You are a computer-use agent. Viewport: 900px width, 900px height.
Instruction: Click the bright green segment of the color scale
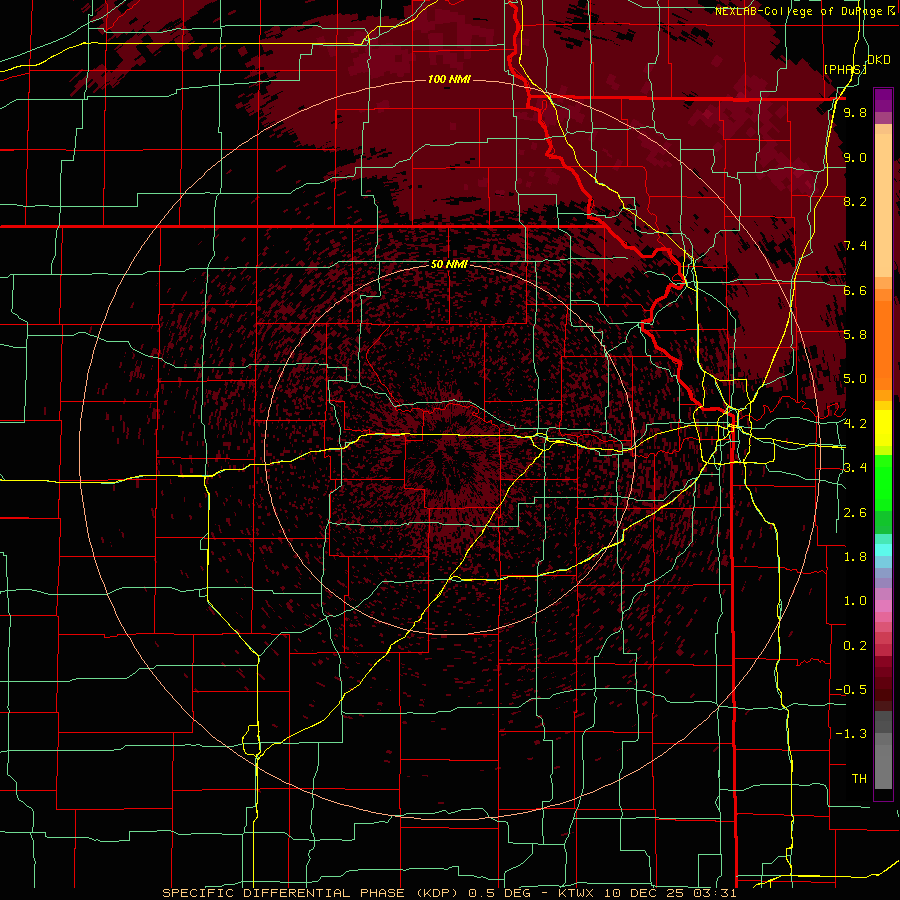[883, 483]
